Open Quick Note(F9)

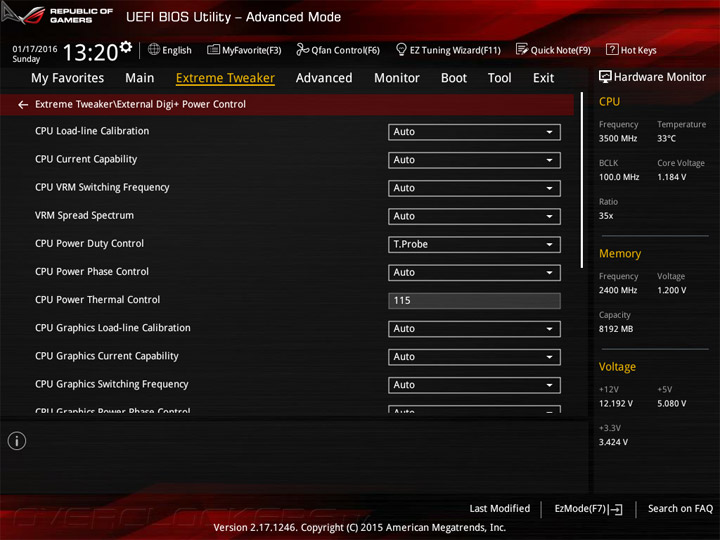(553, 50)
